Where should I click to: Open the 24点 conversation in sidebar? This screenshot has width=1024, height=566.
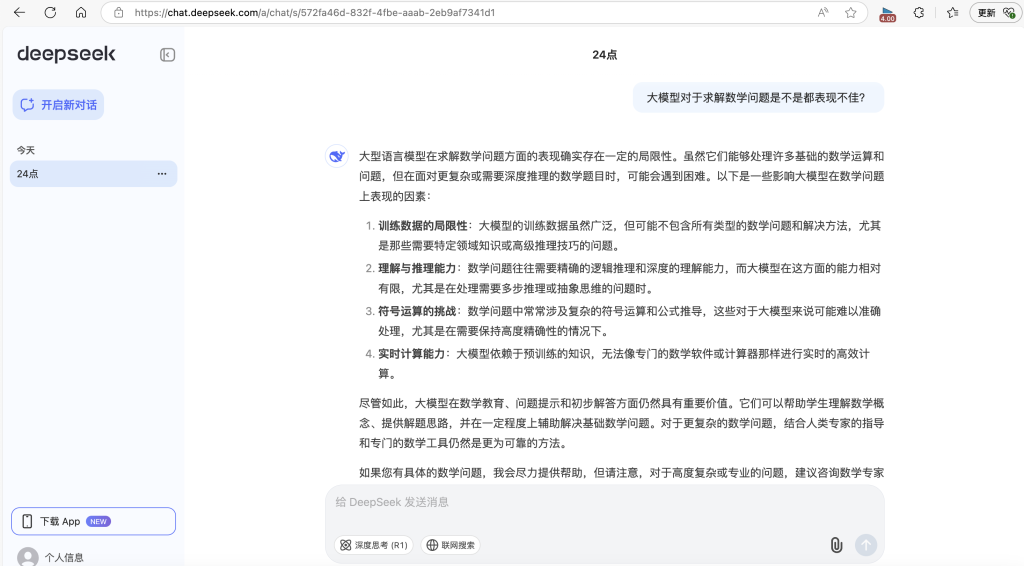pyautogui.click(x=93, y=174)
